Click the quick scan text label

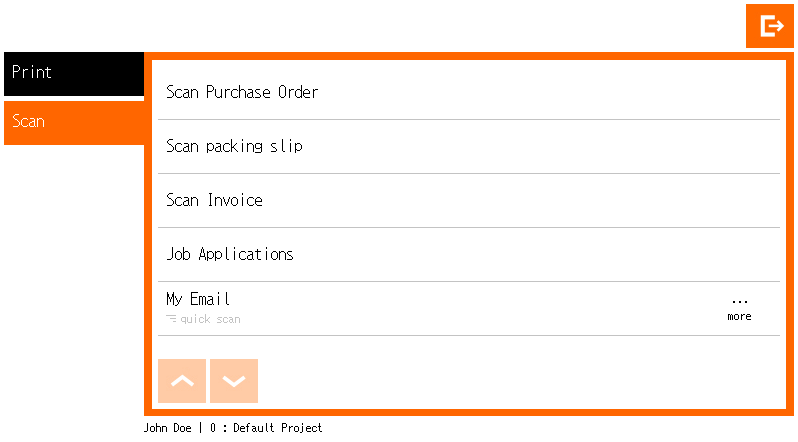(x=210, y=320)
